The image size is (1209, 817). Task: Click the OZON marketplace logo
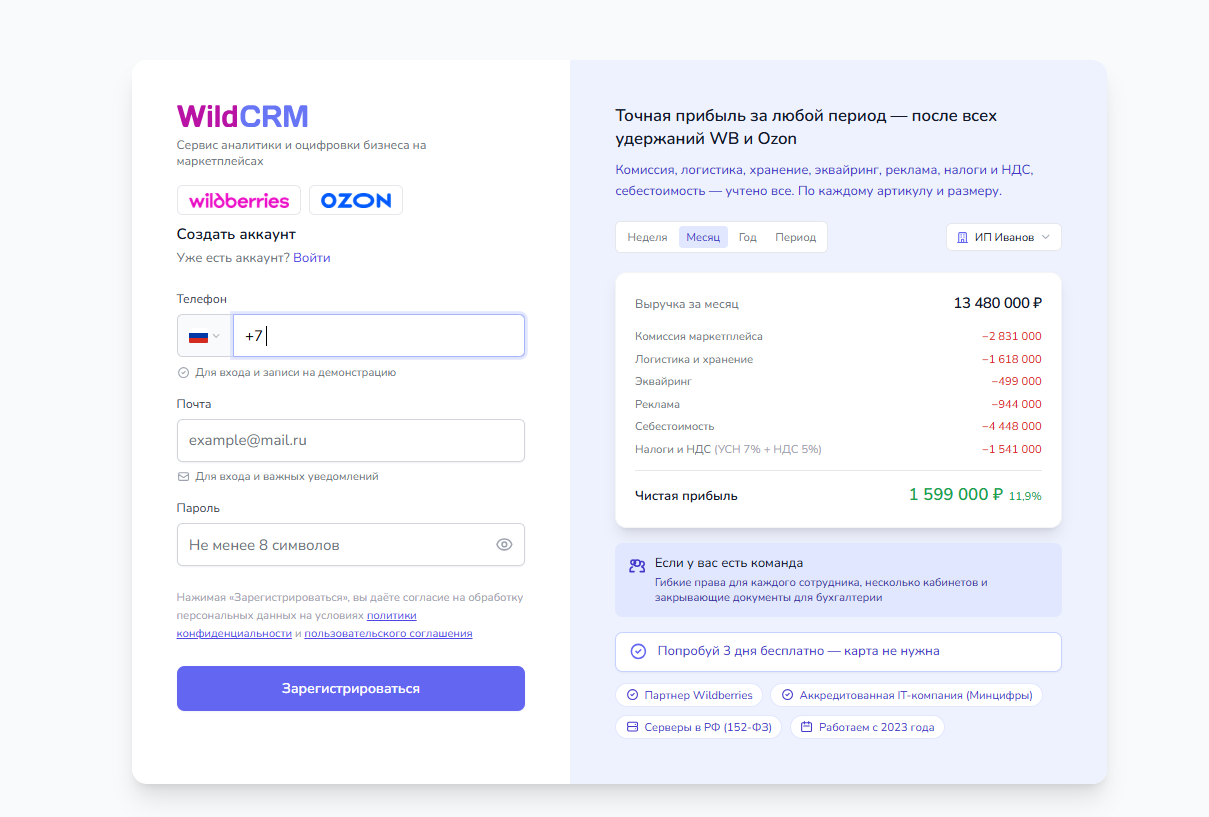(356, 200)
